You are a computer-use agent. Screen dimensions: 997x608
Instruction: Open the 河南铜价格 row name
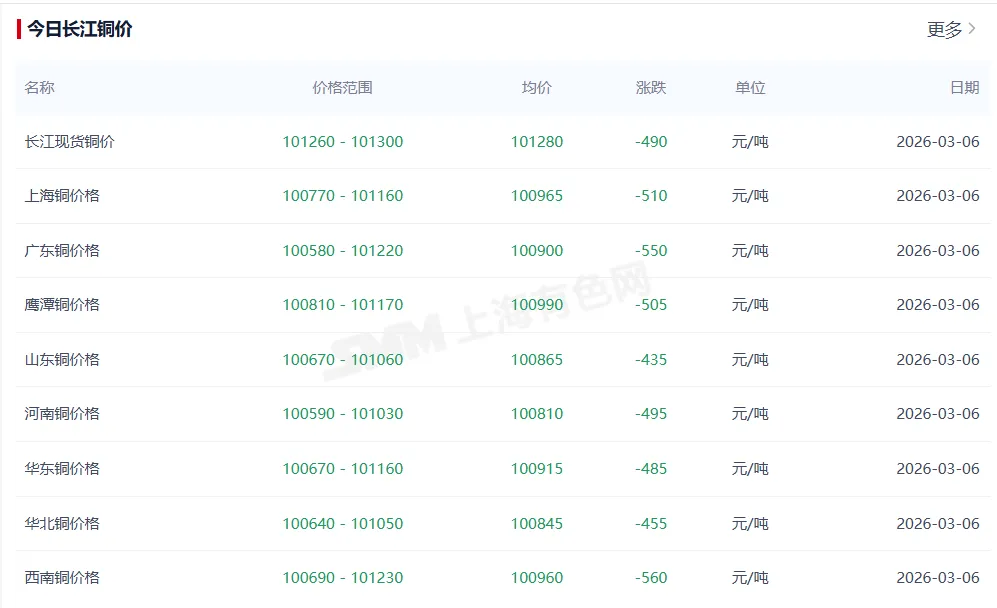tap(62, 413)
